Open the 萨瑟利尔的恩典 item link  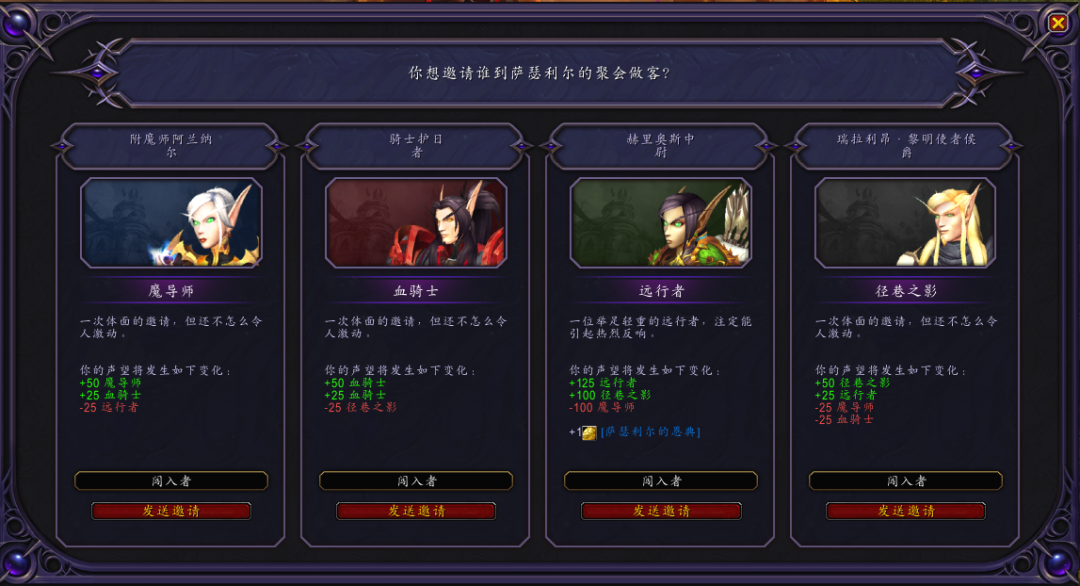(x=651, y=432)
